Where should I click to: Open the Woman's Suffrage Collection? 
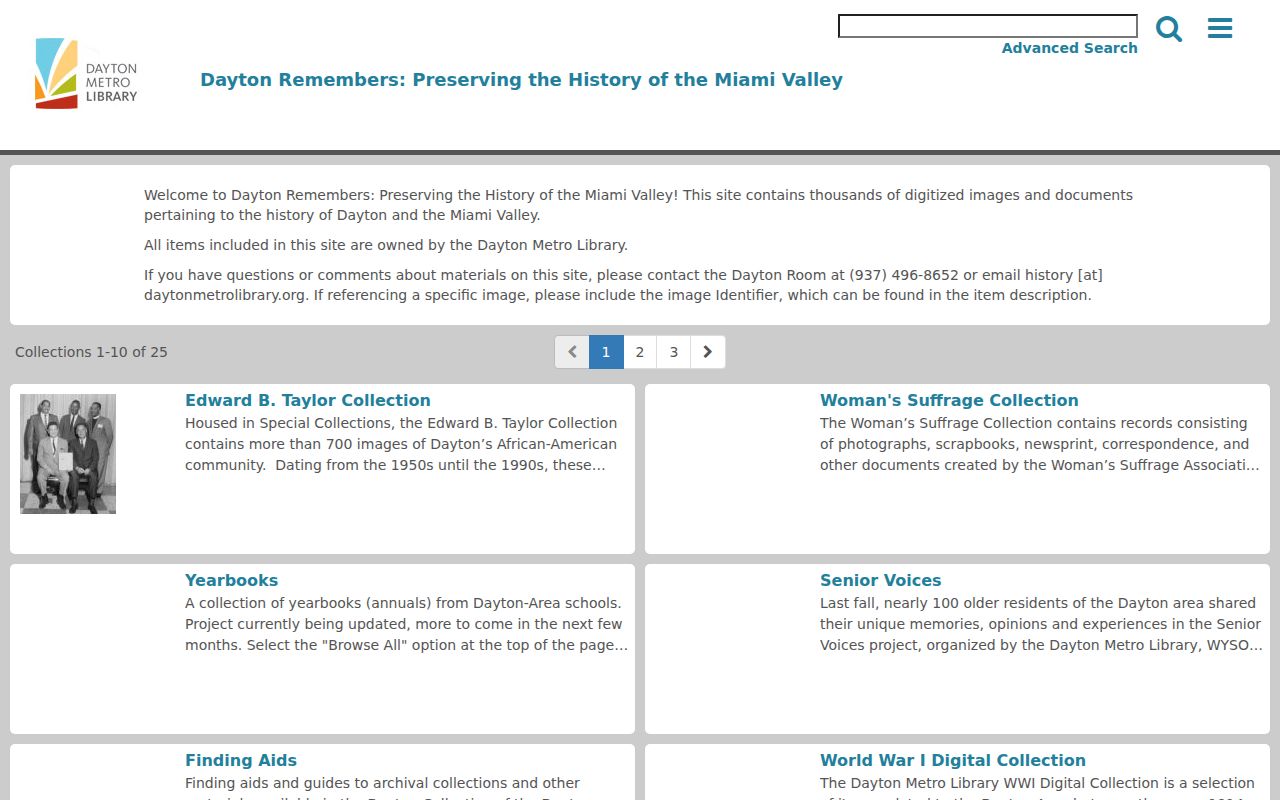(949, 400)
